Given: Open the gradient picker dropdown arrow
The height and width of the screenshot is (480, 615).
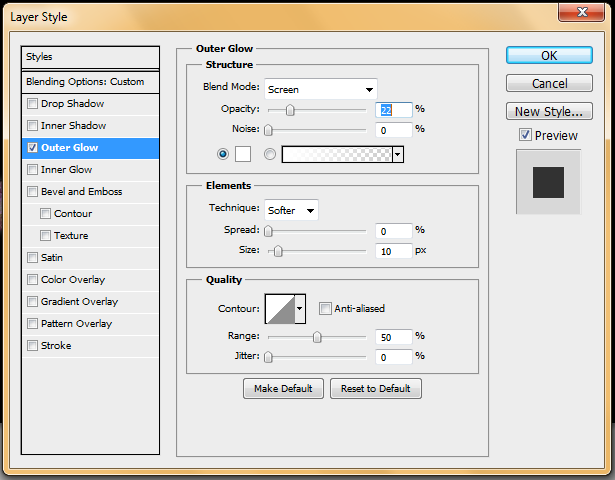Looking at the screenshot, I should [x=398, y=154].
